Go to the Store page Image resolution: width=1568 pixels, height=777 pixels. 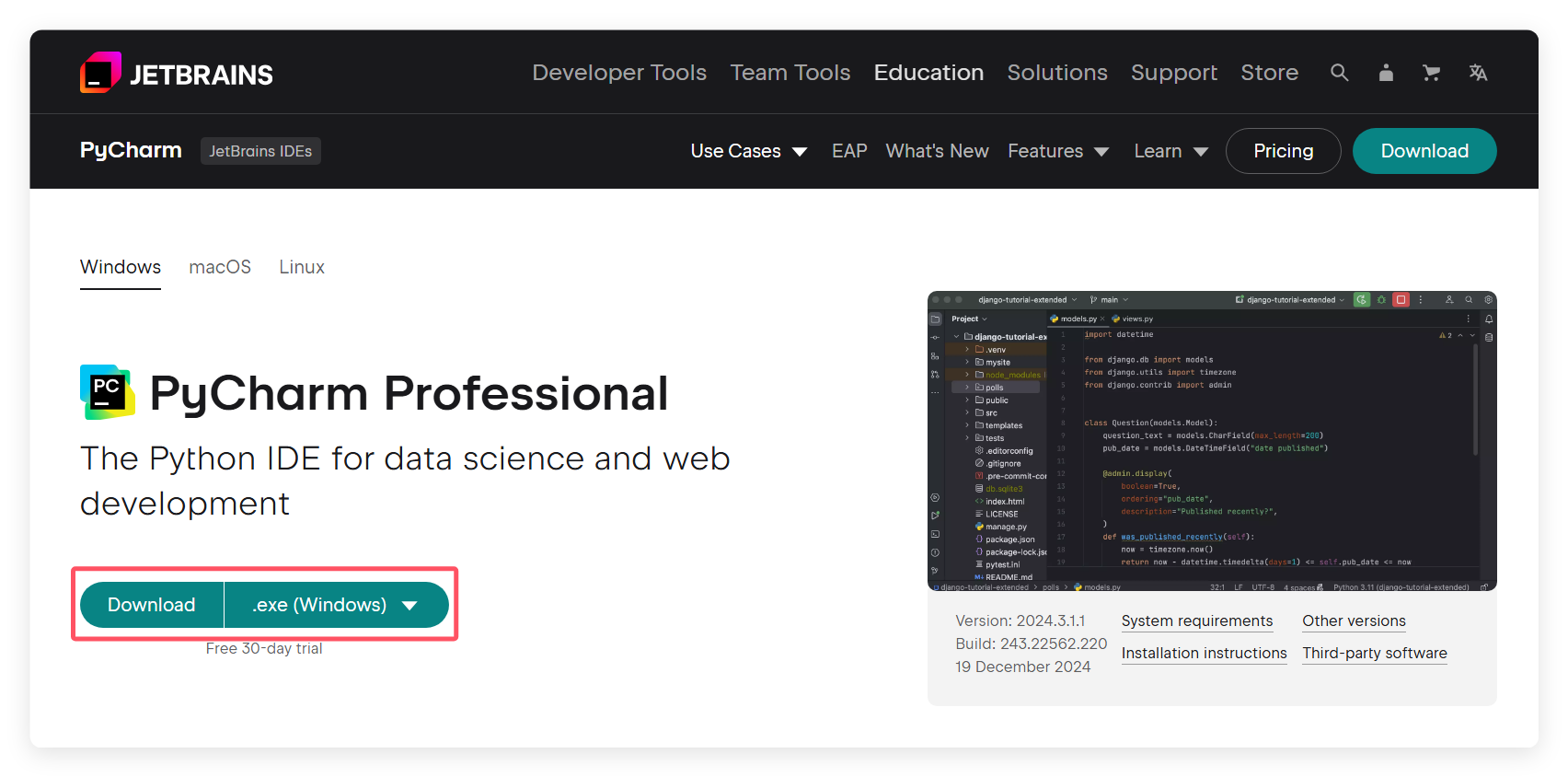[1270, 73]
